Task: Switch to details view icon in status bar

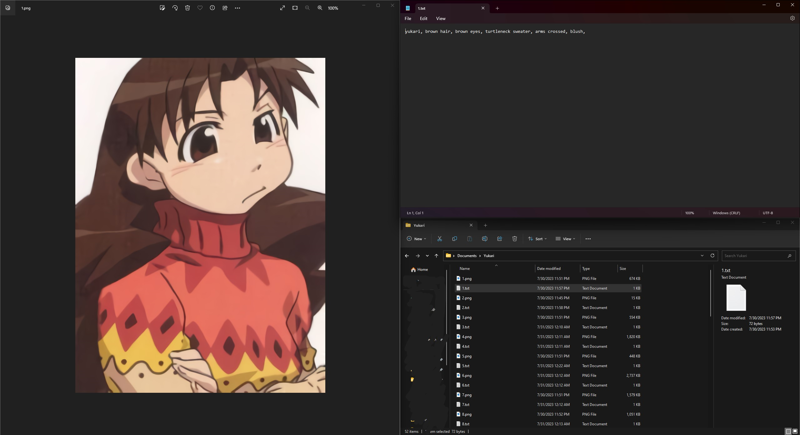Action: [788, 431]
